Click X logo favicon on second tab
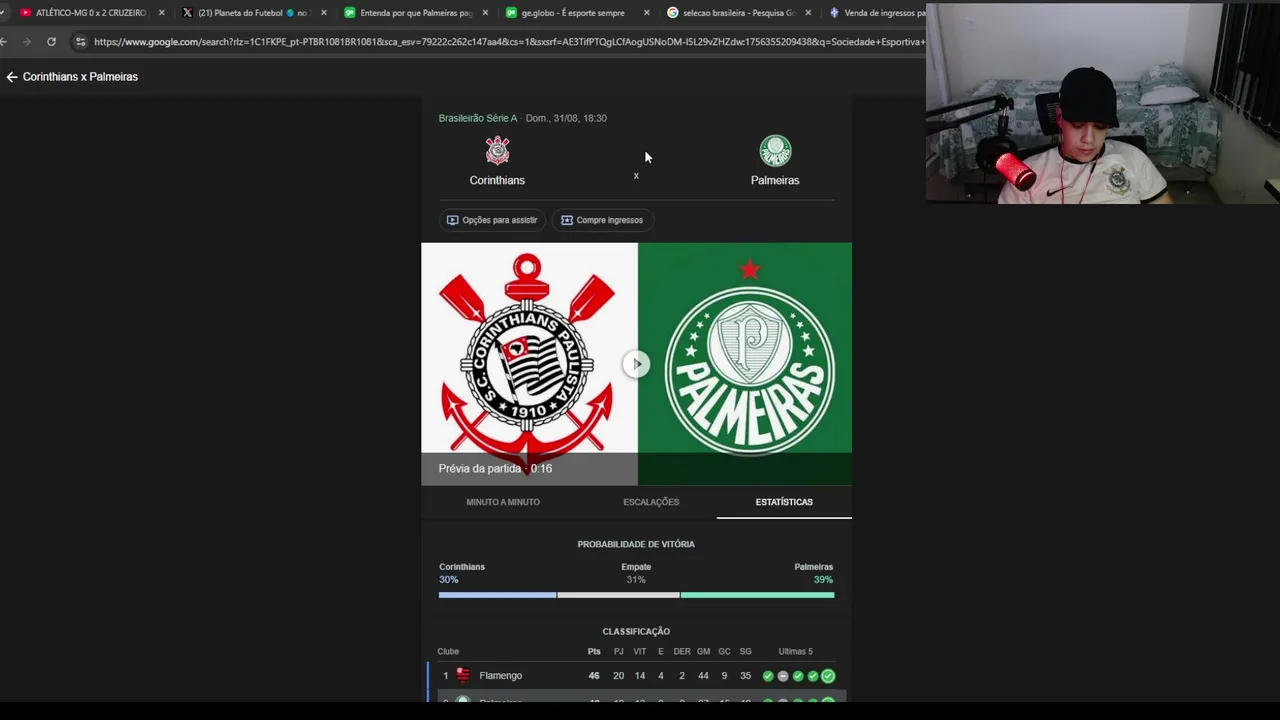Screen dimensions: 1280x720 pyautogui.click(x=187, y=13)
